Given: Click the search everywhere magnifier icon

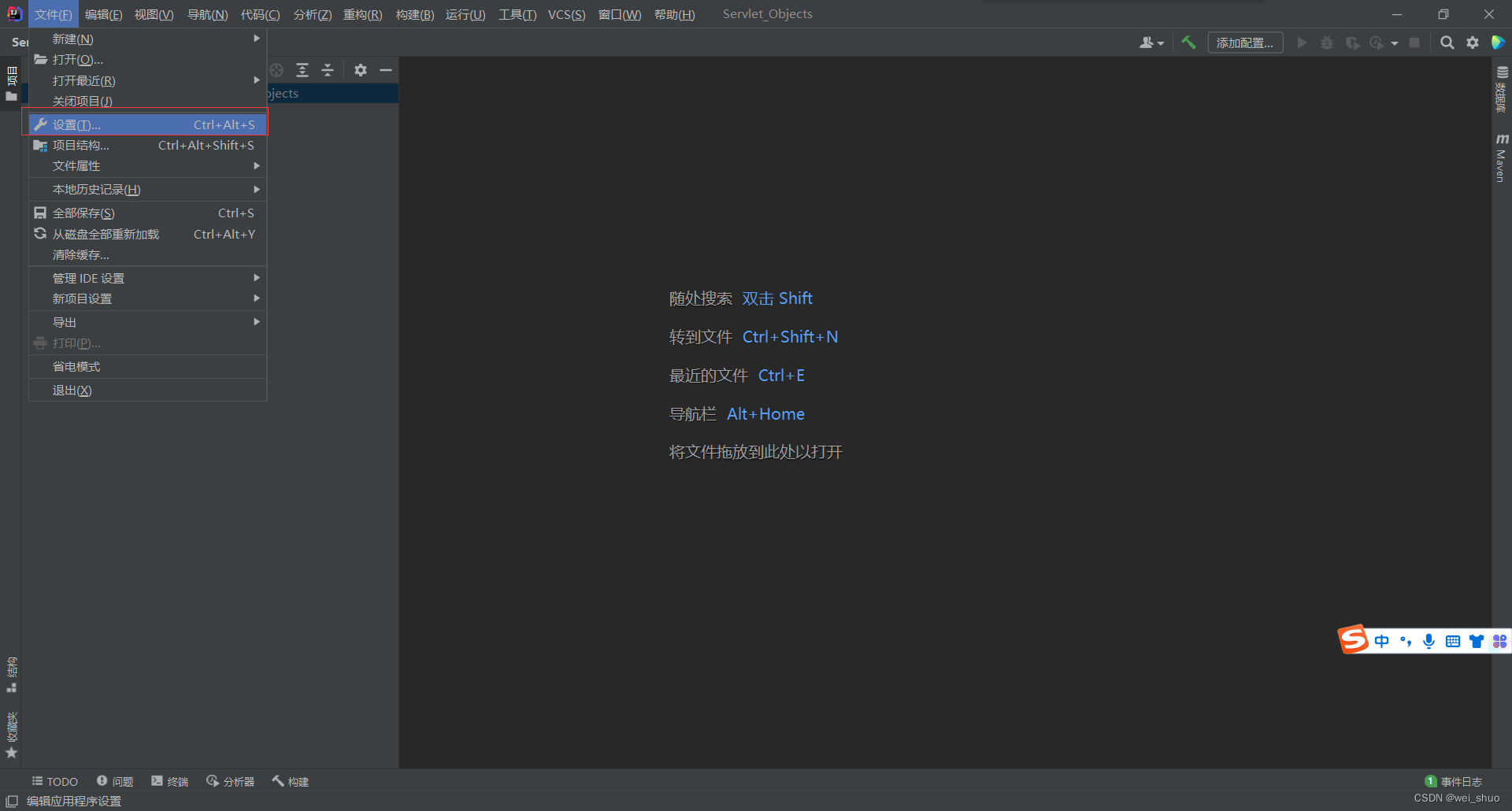Looking at the screenshot, I should (x=1447, y=43).
